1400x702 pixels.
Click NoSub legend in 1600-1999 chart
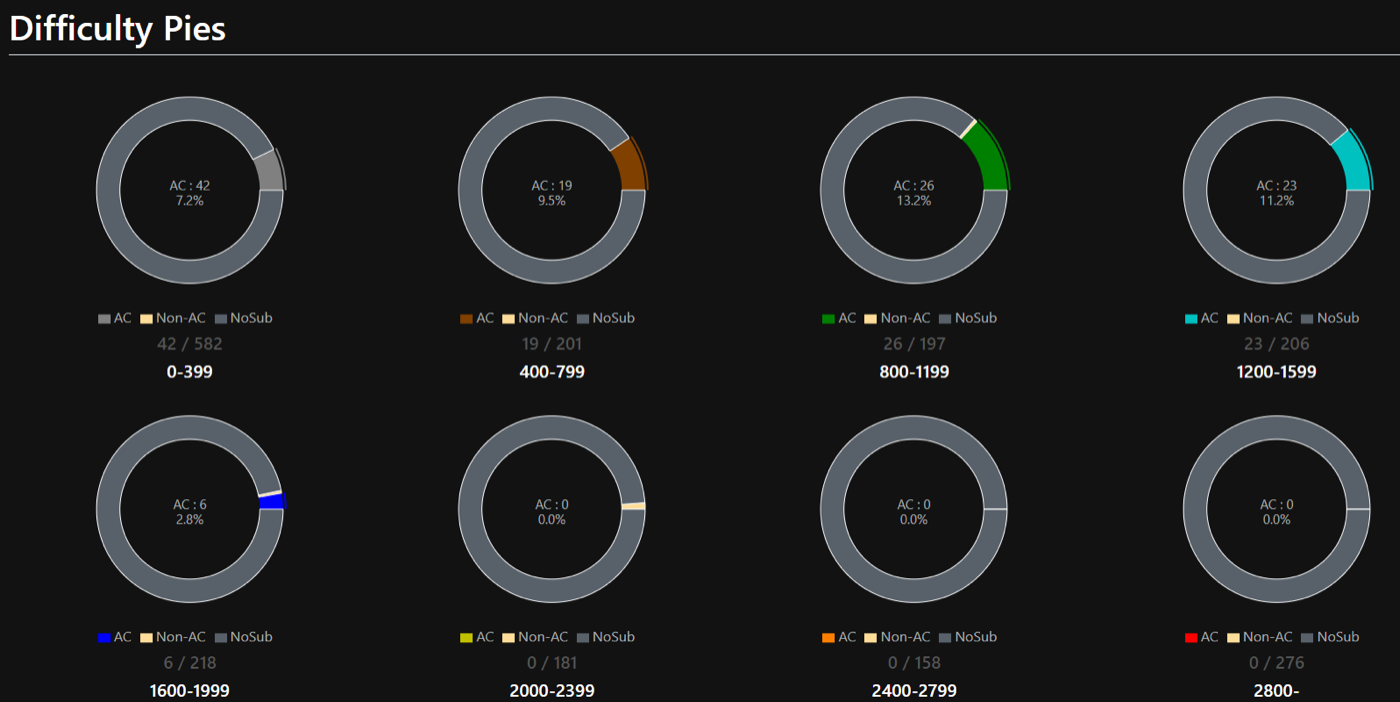[x=243, y=637]
